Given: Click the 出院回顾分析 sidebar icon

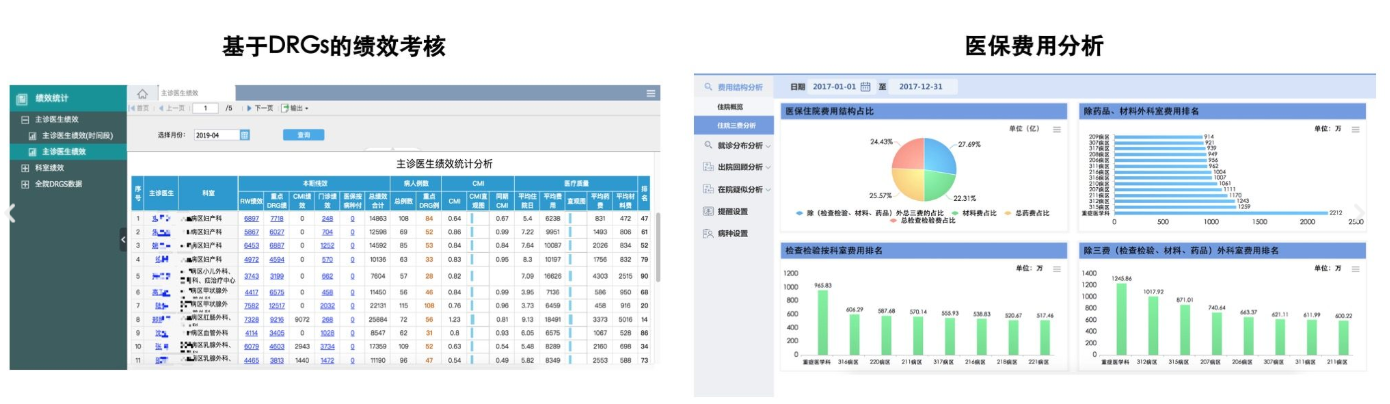Looking at the screenshot, I should point(708,167).
